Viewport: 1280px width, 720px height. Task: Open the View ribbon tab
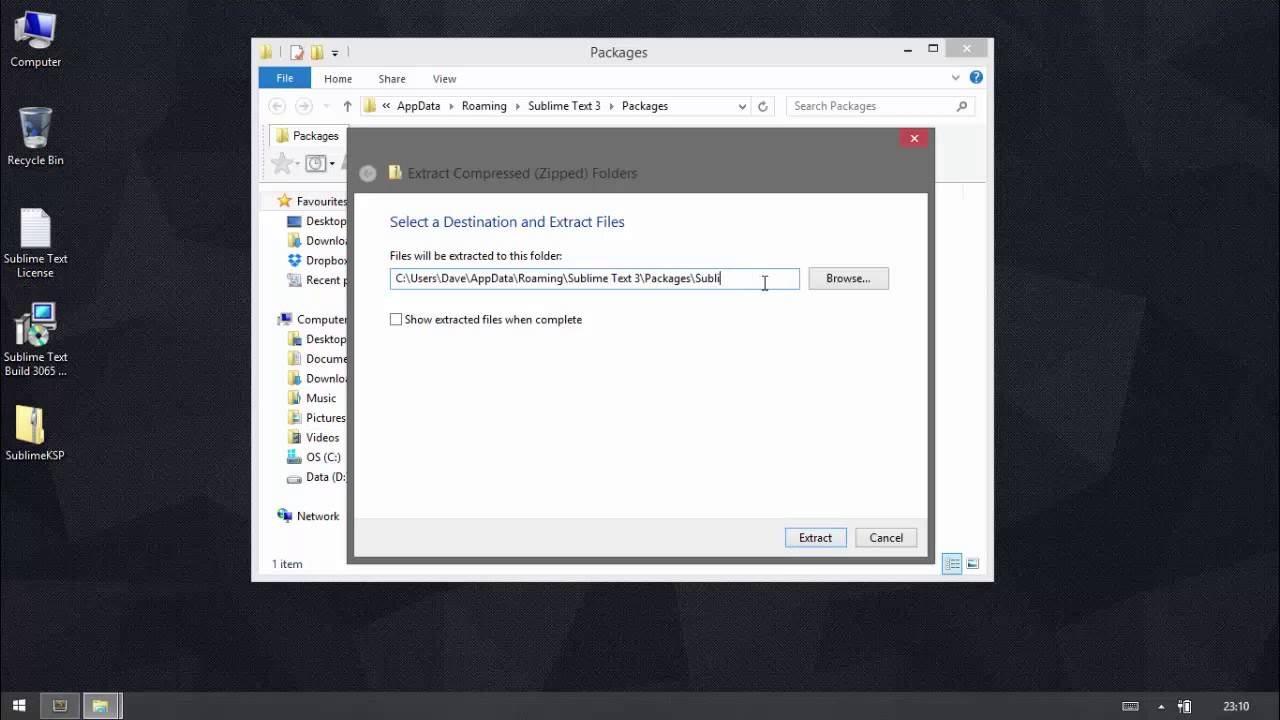click(x=444, y=79)
